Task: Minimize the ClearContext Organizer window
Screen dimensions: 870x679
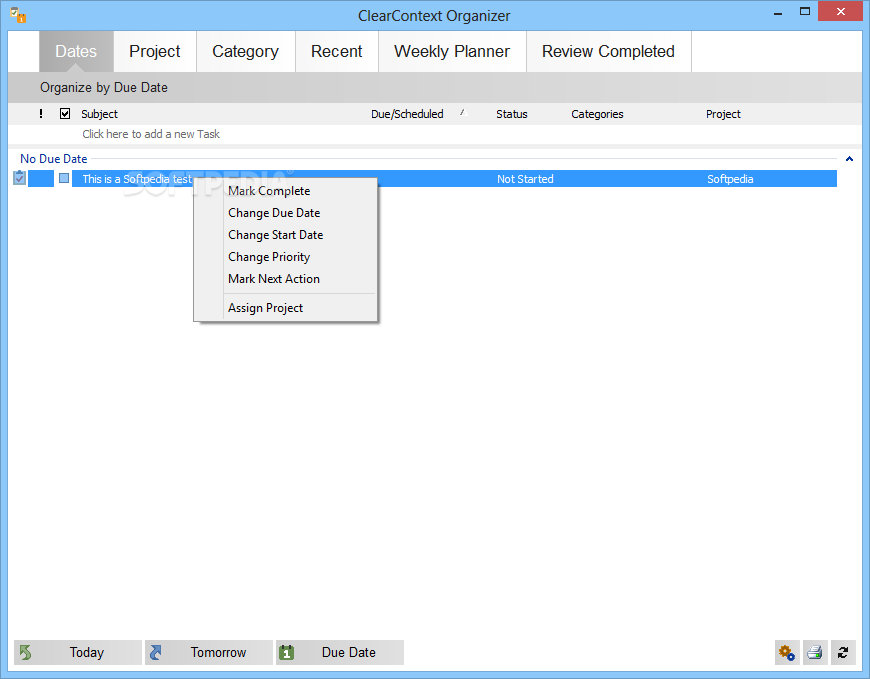Action: tap(778, 12)
